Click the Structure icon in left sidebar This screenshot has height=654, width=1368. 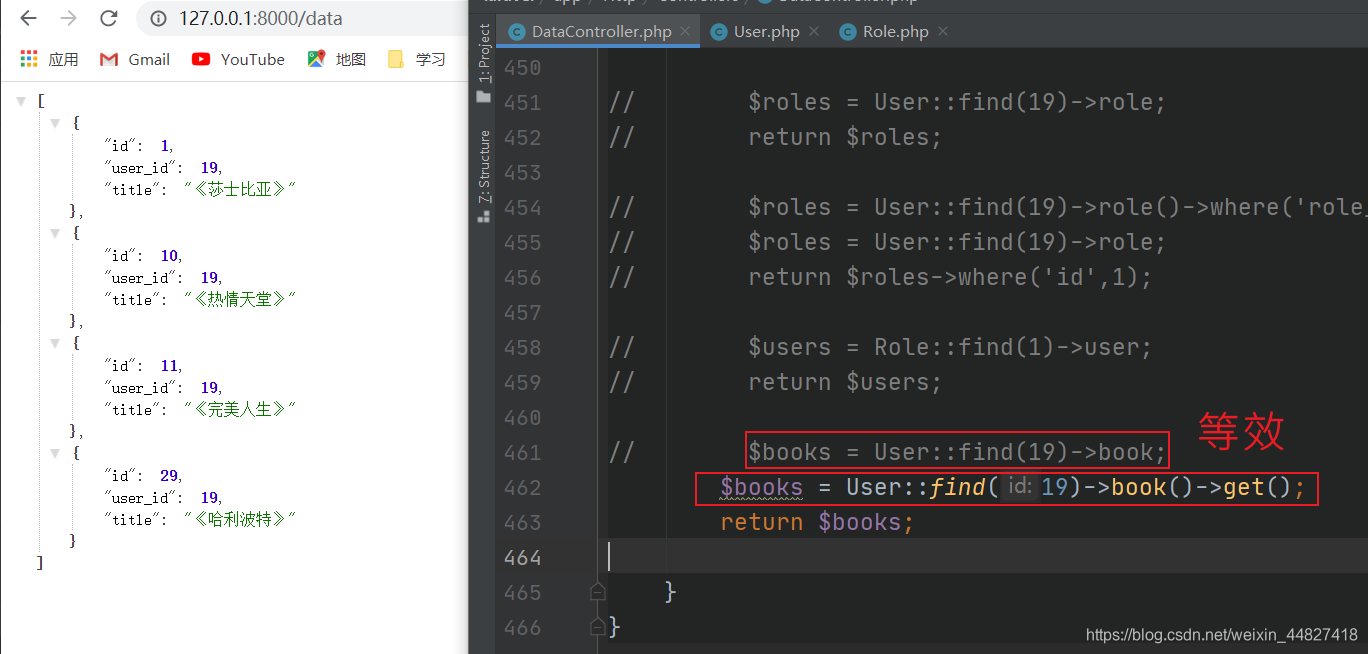(x=484, y=216)
